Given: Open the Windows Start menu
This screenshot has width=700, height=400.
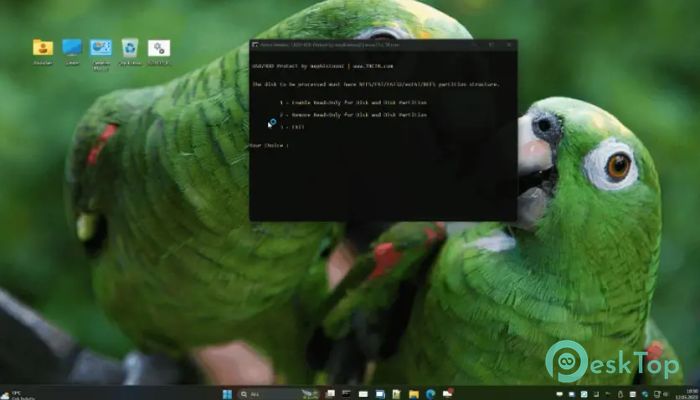Looking at the screenshot, I should coord(227,394).
